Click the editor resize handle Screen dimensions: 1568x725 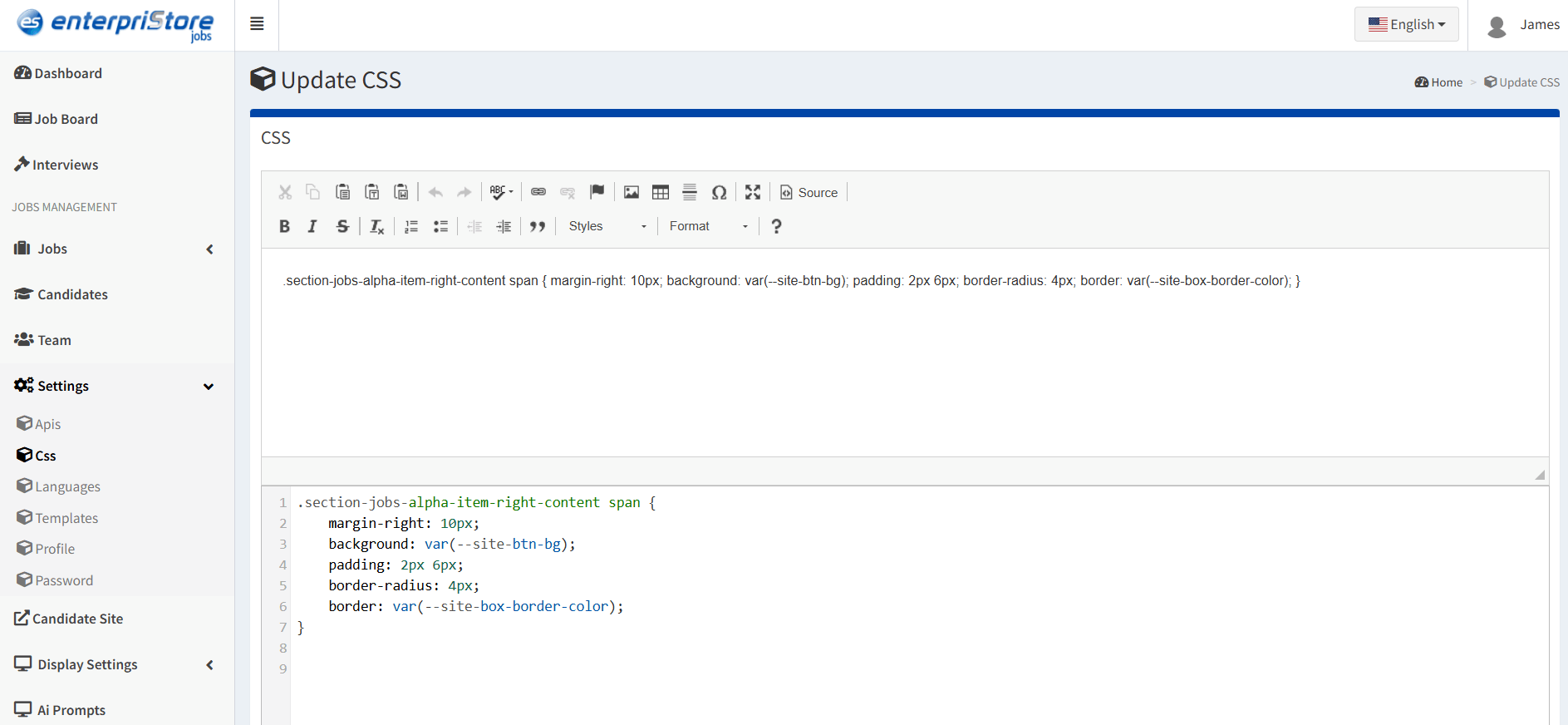coord(1540,475)
